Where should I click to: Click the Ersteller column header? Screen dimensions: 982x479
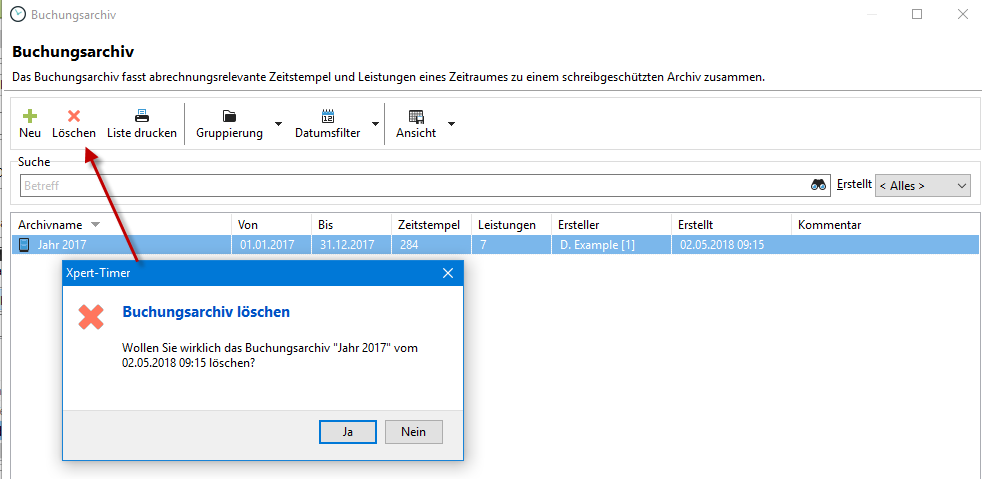[x=580, y=225]
